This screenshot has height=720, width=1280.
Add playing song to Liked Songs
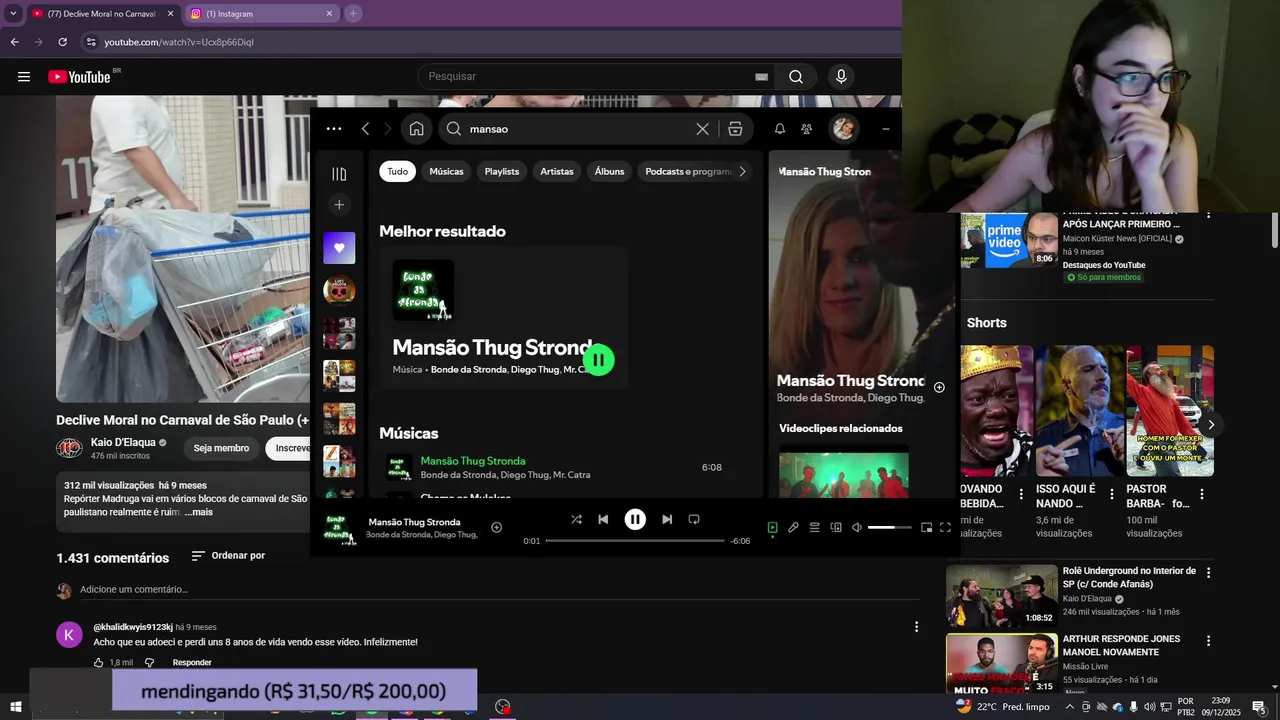point(496,527)
